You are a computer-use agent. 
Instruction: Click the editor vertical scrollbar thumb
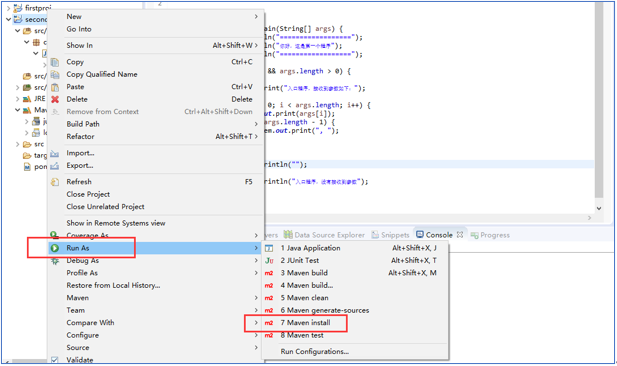(599, 100)
